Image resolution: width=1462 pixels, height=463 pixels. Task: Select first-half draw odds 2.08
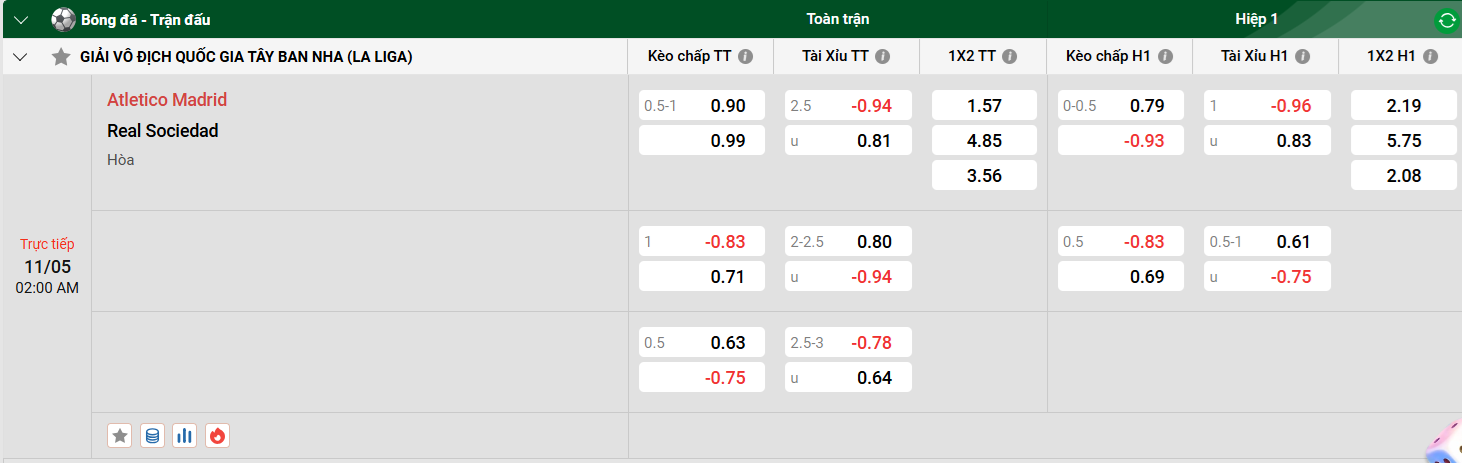(x=1403, y=175)
